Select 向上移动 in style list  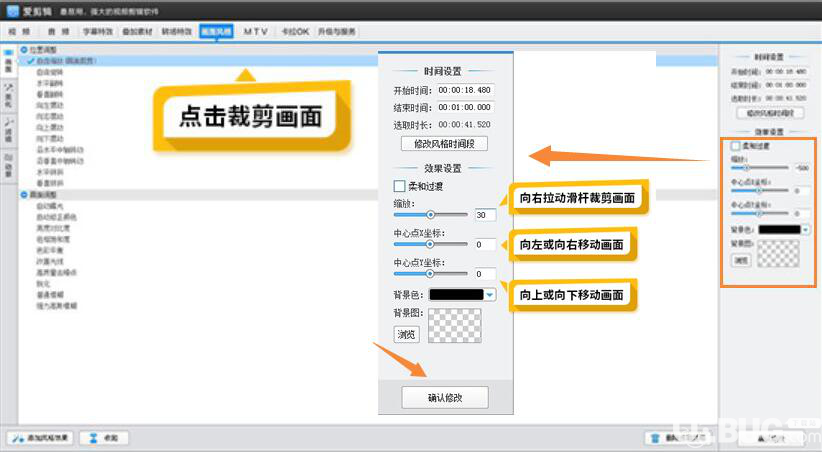coord(50,127)
